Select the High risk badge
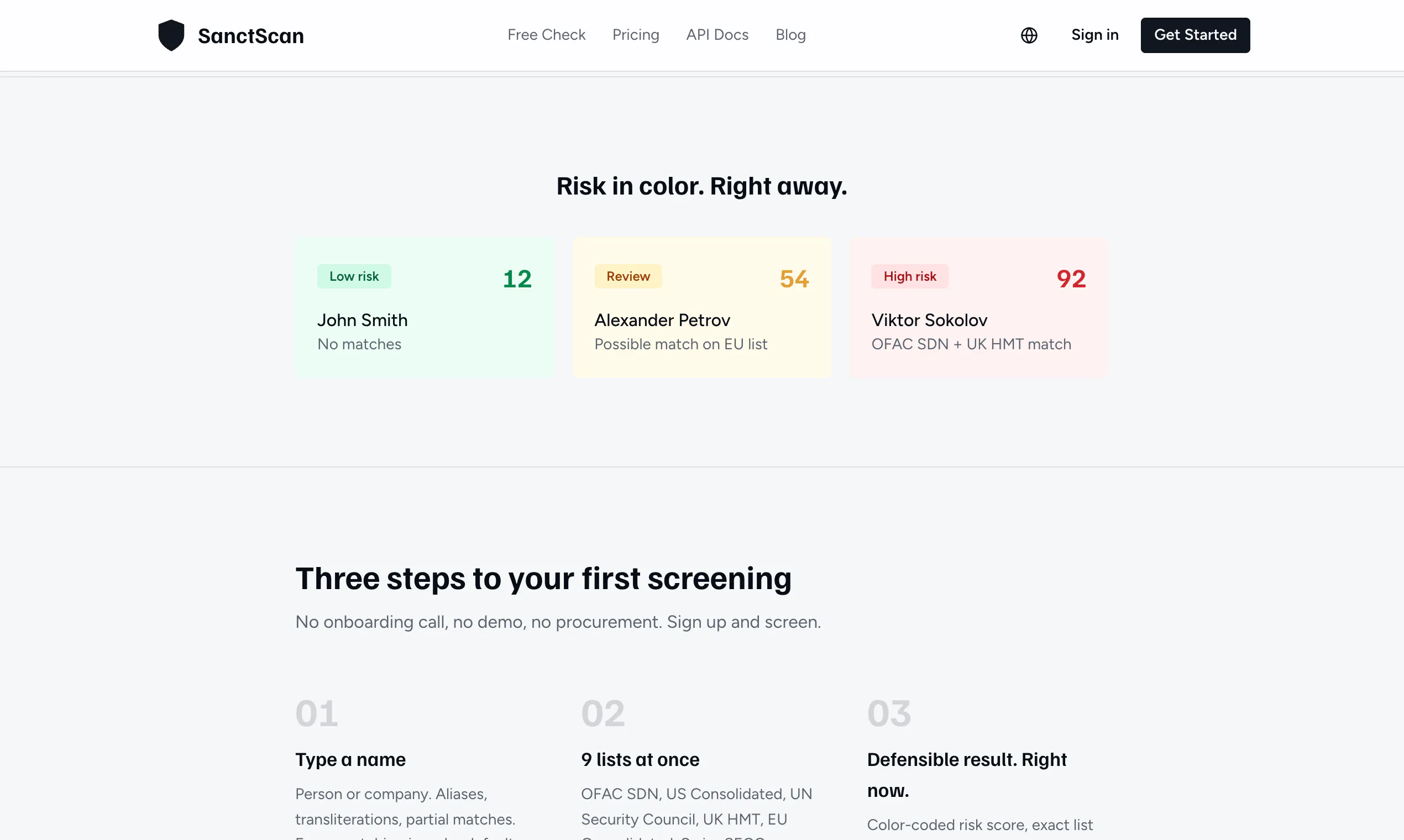This screenshot has height=840, width=1404. click(910, 276)
